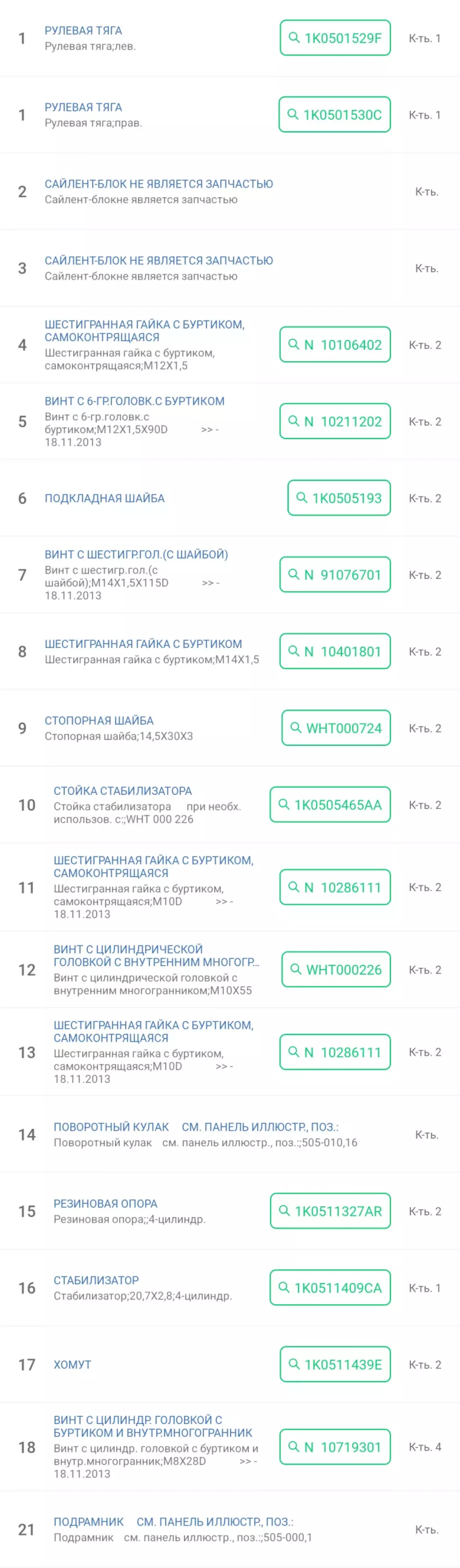Click search icon beside WHT000724
Image resolution: width=460 pixels, height=1568 pixels.
[x=296, y=728]
